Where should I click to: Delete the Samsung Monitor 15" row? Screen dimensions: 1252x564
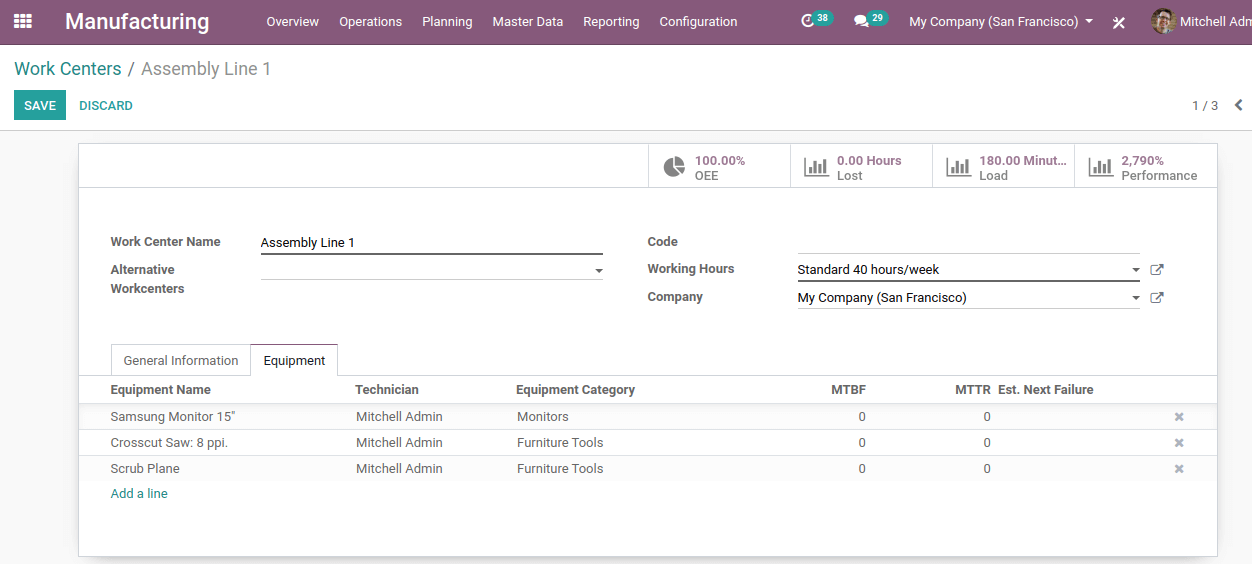click(1179, 417)
